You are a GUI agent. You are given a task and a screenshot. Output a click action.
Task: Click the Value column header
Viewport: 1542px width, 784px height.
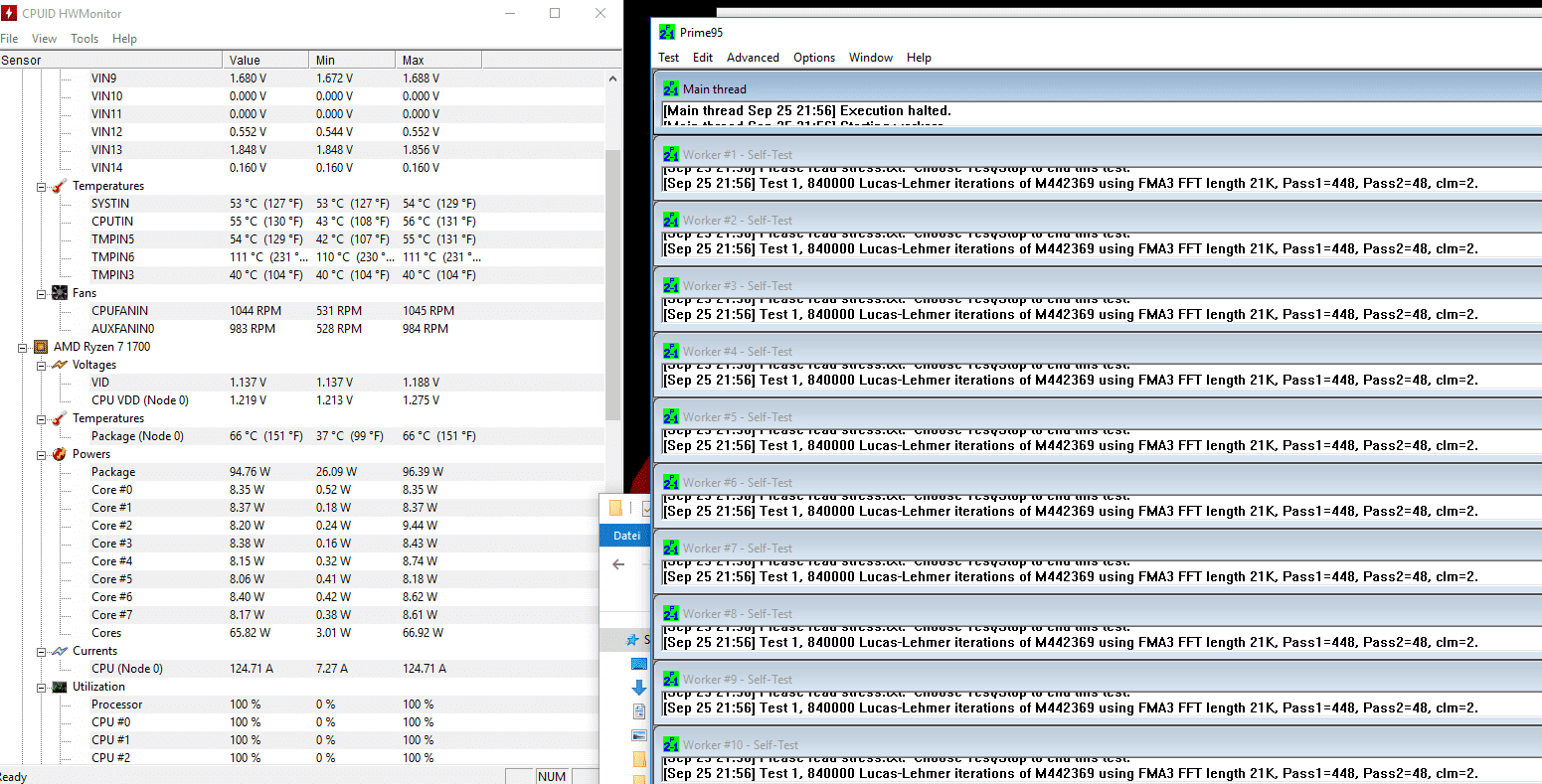click(265, 60)
